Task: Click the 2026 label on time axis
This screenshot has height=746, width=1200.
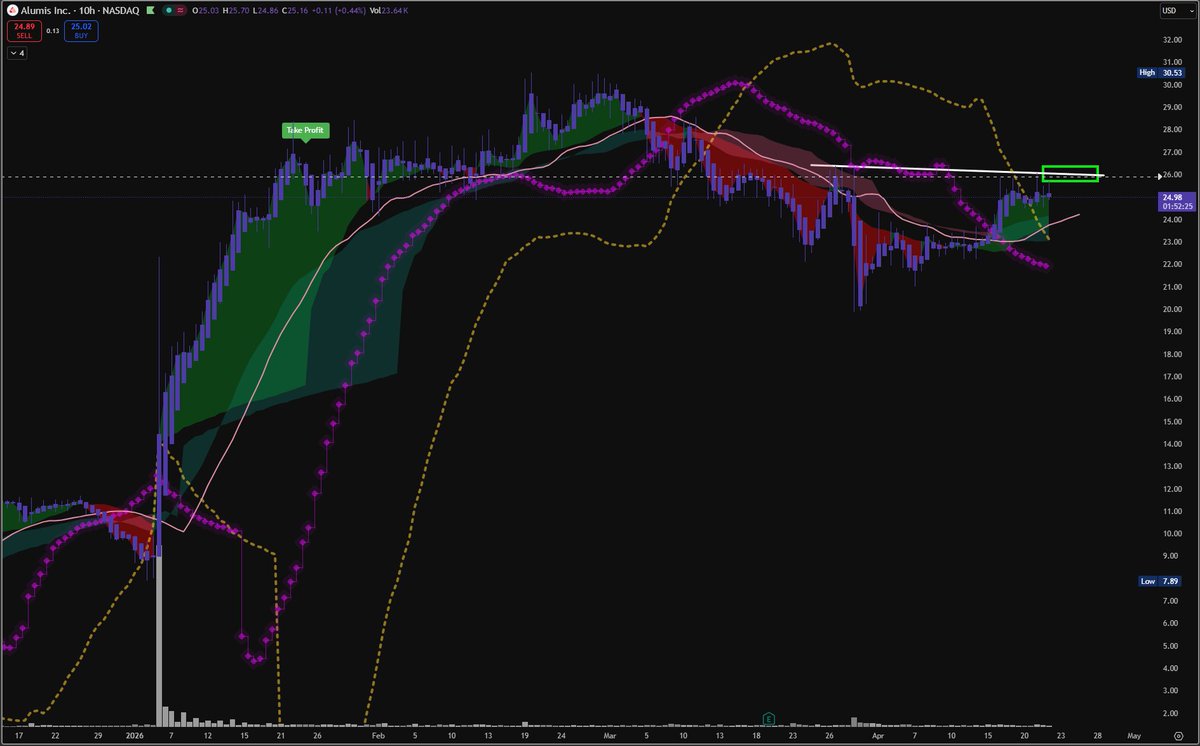Action: (134, 734)
